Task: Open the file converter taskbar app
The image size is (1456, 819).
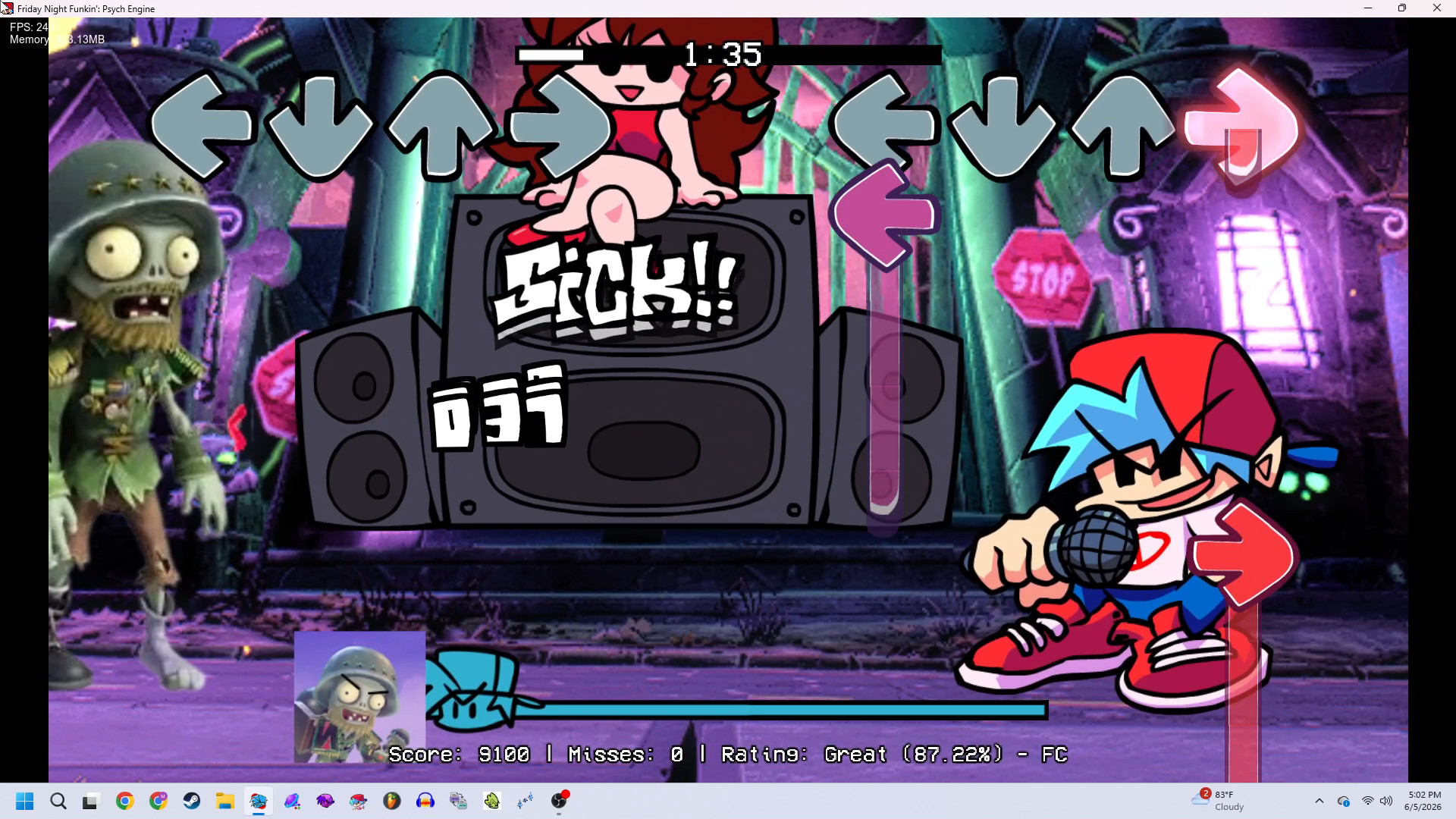Action: click(x=459, y=801)
